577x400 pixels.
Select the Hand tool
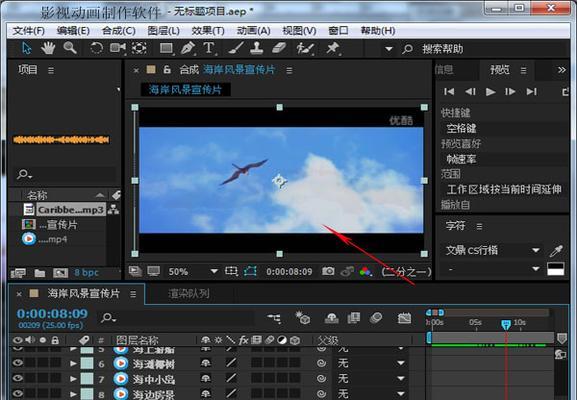(48, 48)
